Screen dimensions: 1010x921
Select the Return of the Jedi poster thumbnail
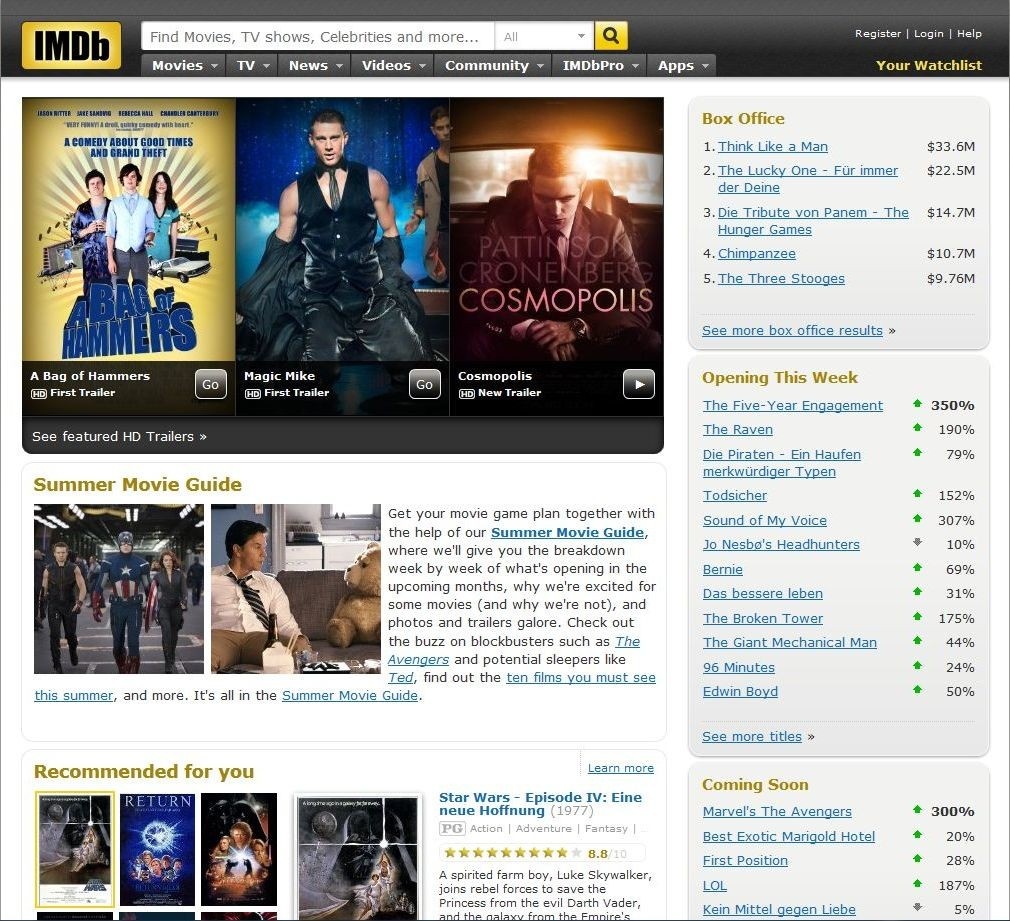coord(157,849)
